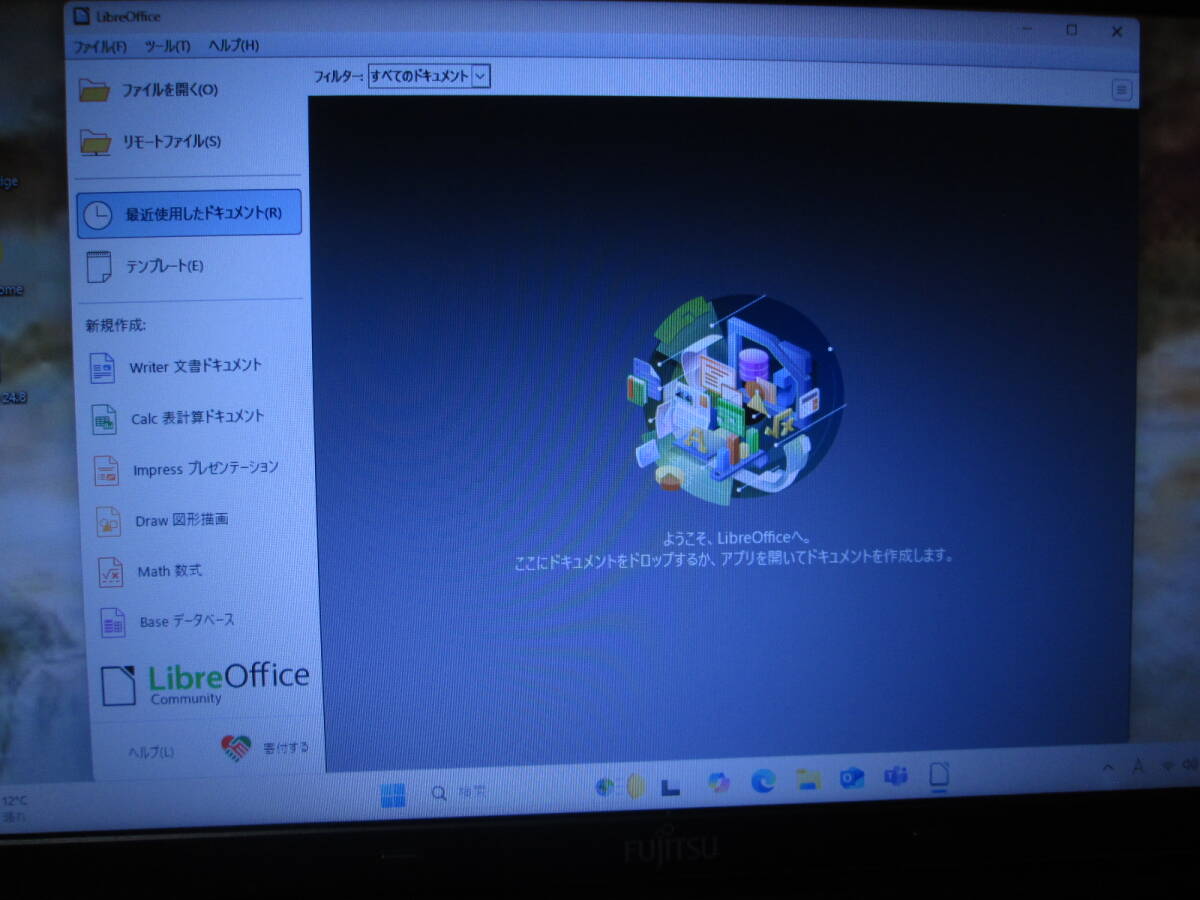Open the Windows Start menu
The image size is (1200, 900).
(394, 795)
